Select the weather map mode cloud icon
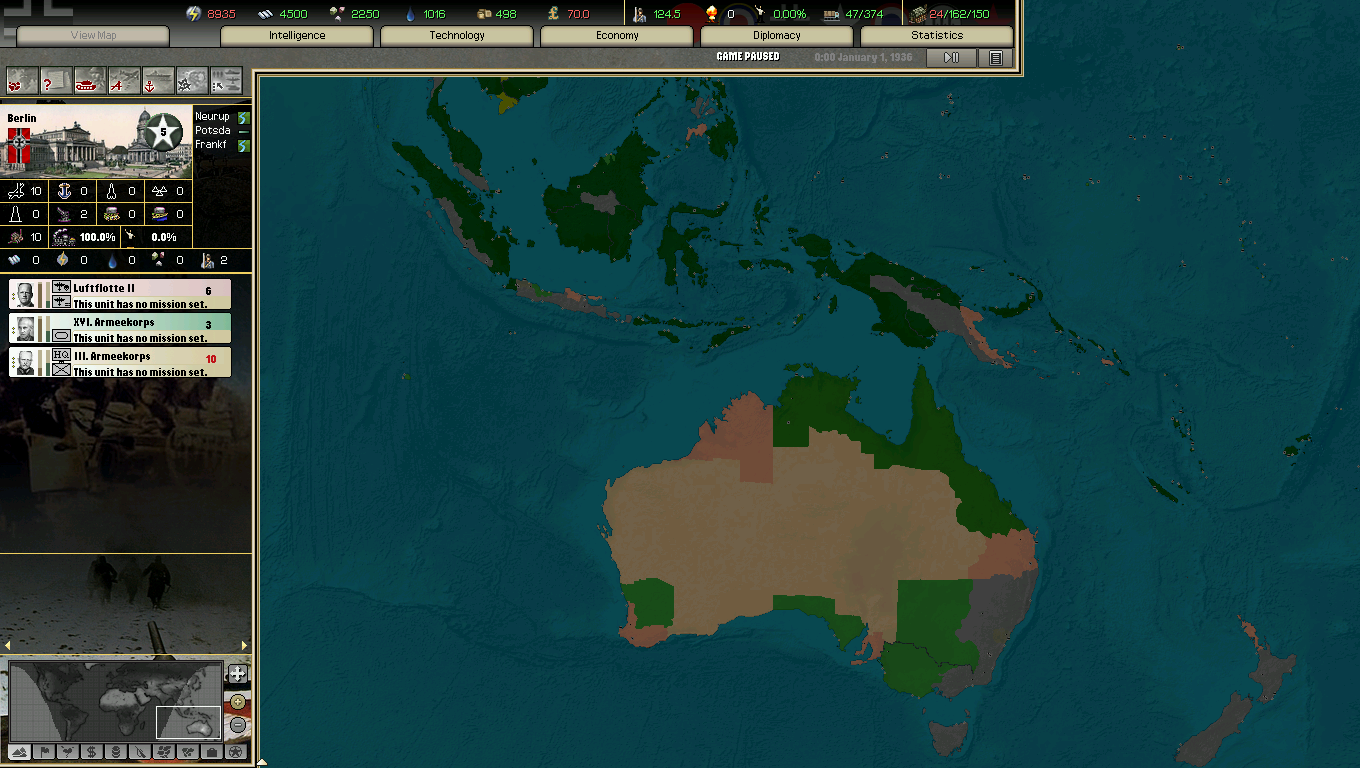The image size is (1360, 768). (x=67, y=751)
